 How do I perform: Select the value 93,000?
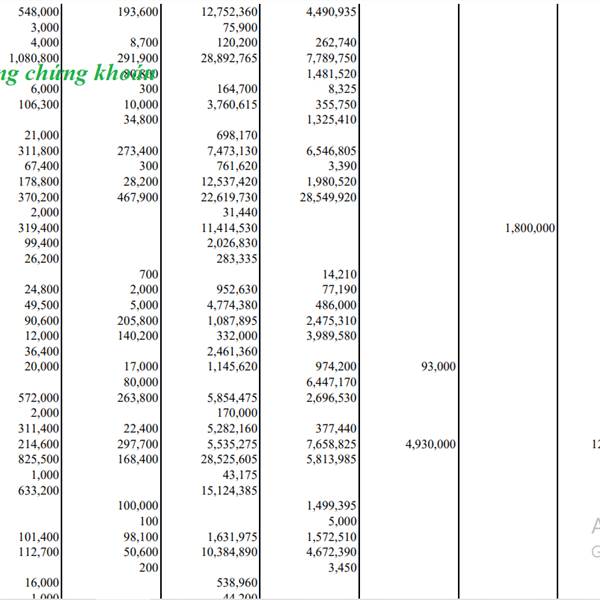coord(439,367)
